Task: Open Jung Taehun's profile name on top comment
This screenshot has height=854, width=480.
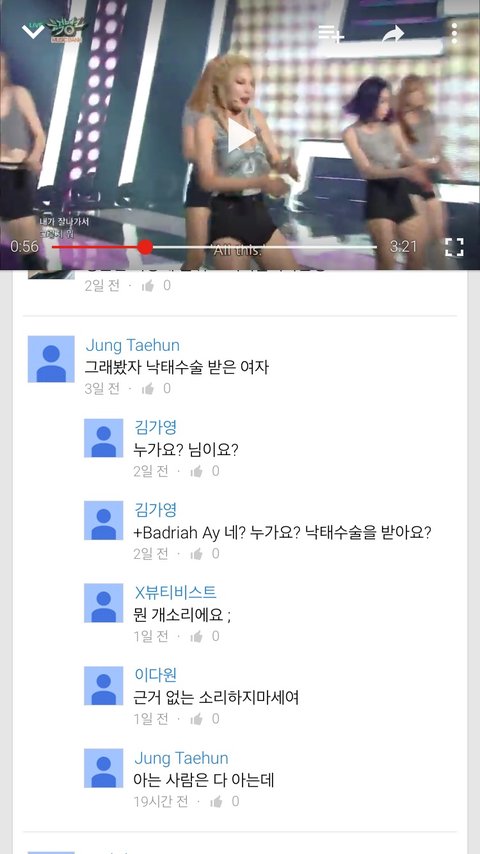Action: point(132,345)
